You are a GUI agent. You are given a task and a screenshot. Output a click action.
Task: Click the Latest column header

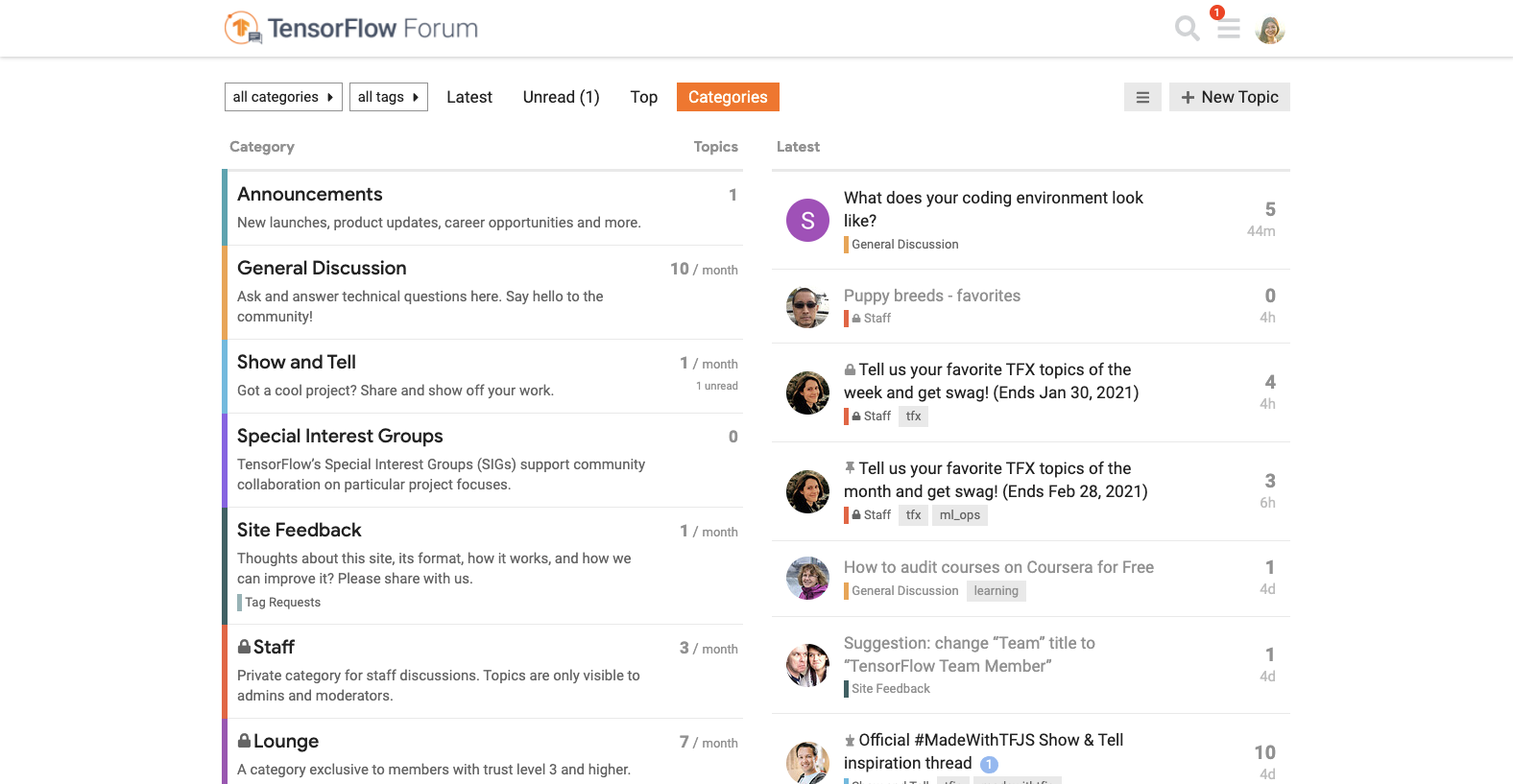[x=798, y=147]
